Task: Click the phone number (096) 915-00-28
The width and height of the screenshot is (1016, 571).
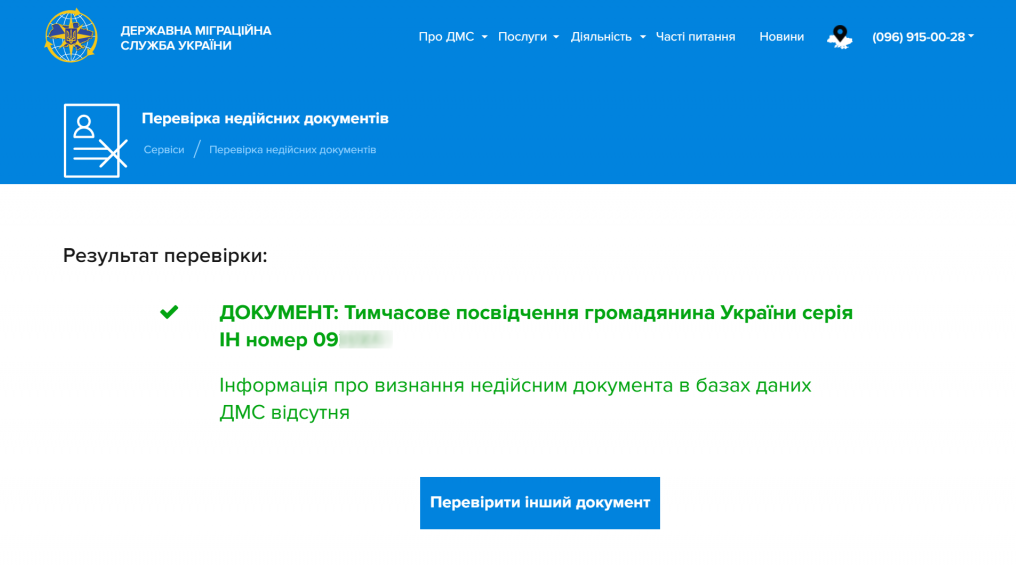Action: pos(918,37)
